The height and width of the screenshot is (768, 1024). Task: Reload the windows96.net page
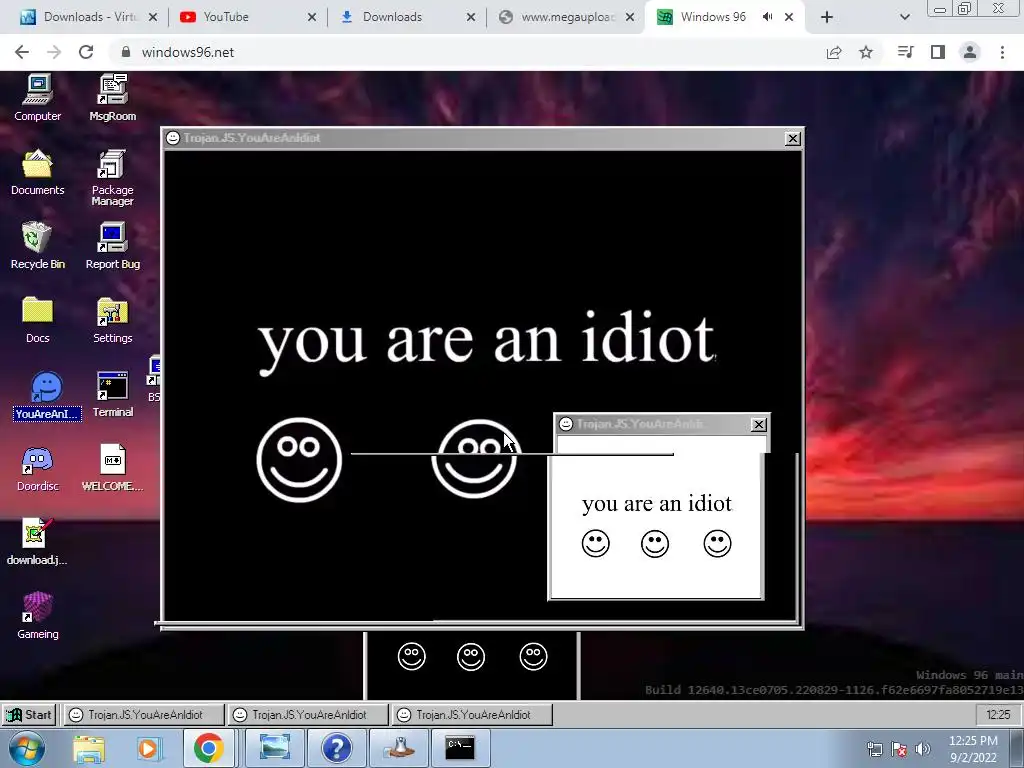click(x=86, y=52)
